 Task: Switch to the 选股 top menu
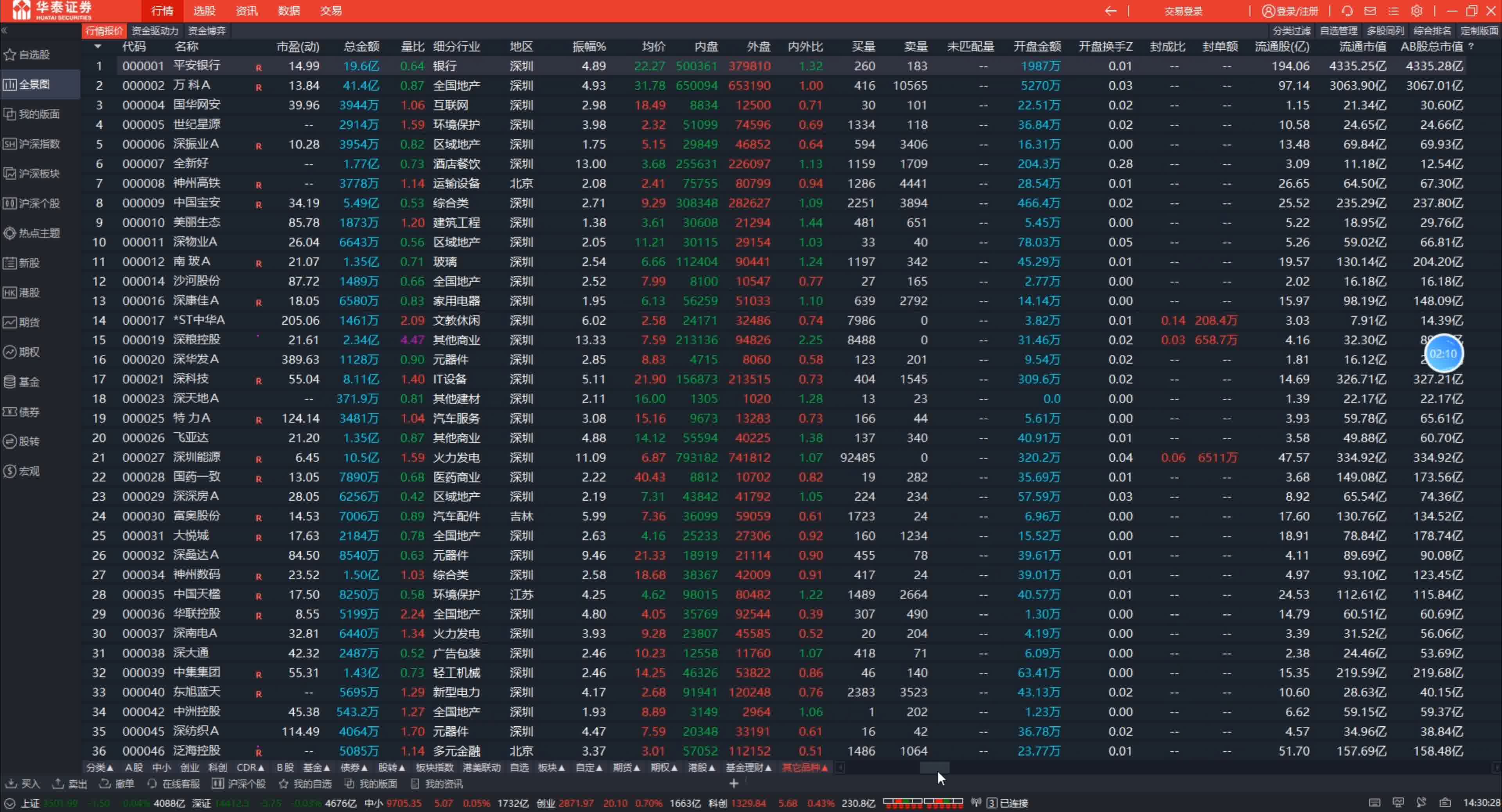[204, 11]
